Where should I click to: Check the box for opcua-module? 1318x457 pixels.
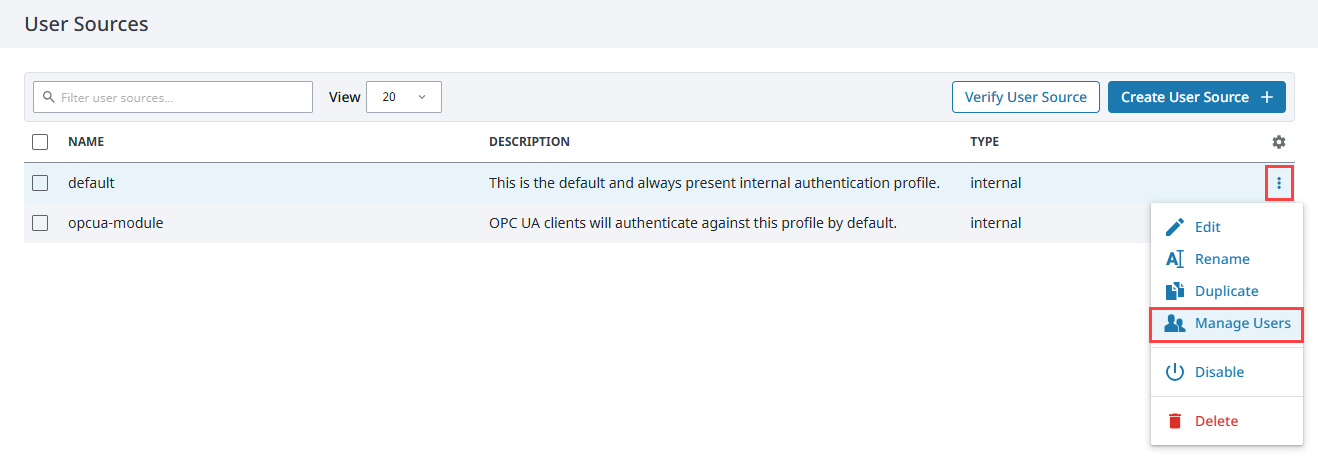[40, 223]
